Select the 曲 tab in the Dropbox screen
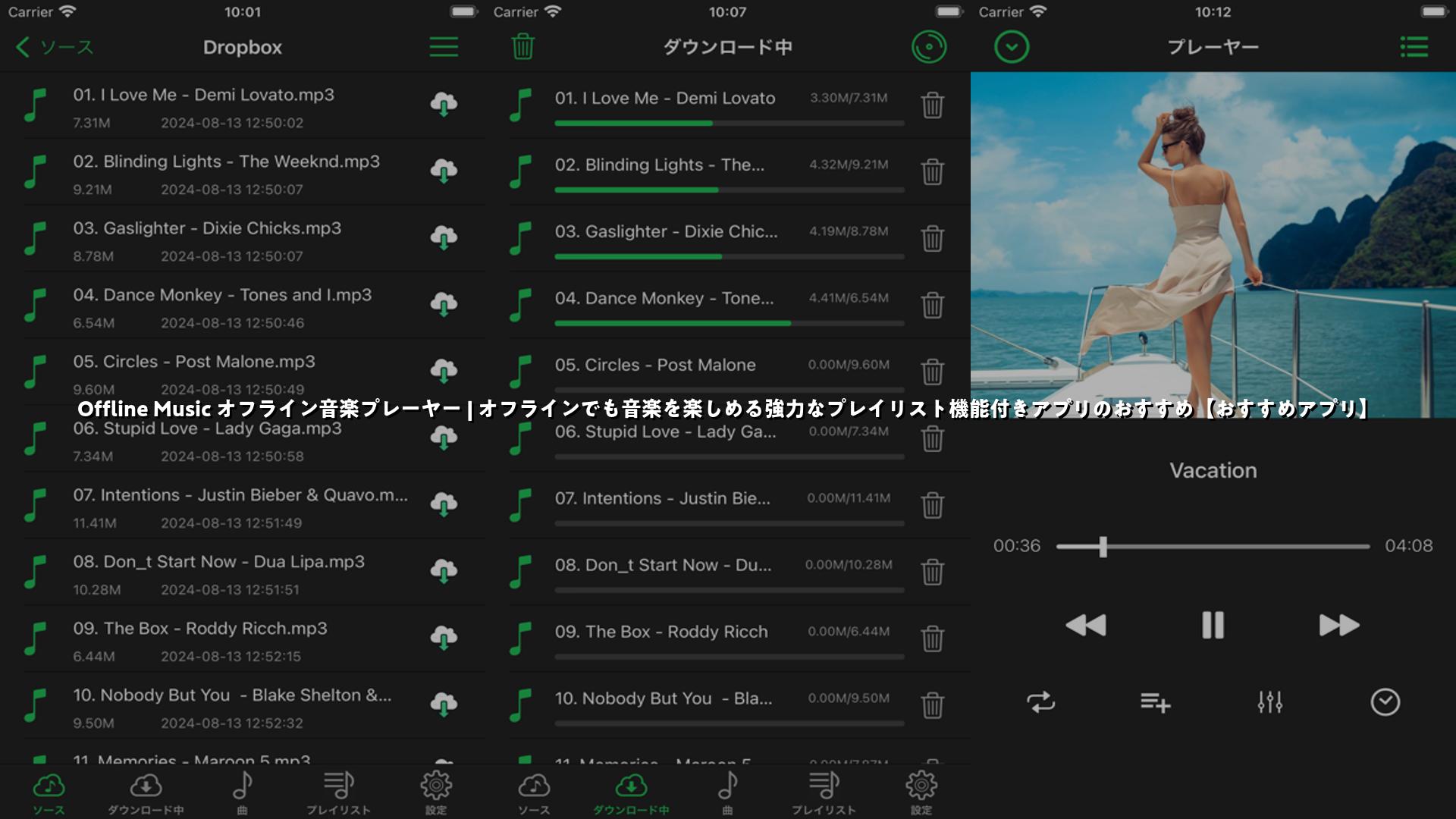Image resolution: width=1456 pixels, height=819 pixels. pos(243,793)
